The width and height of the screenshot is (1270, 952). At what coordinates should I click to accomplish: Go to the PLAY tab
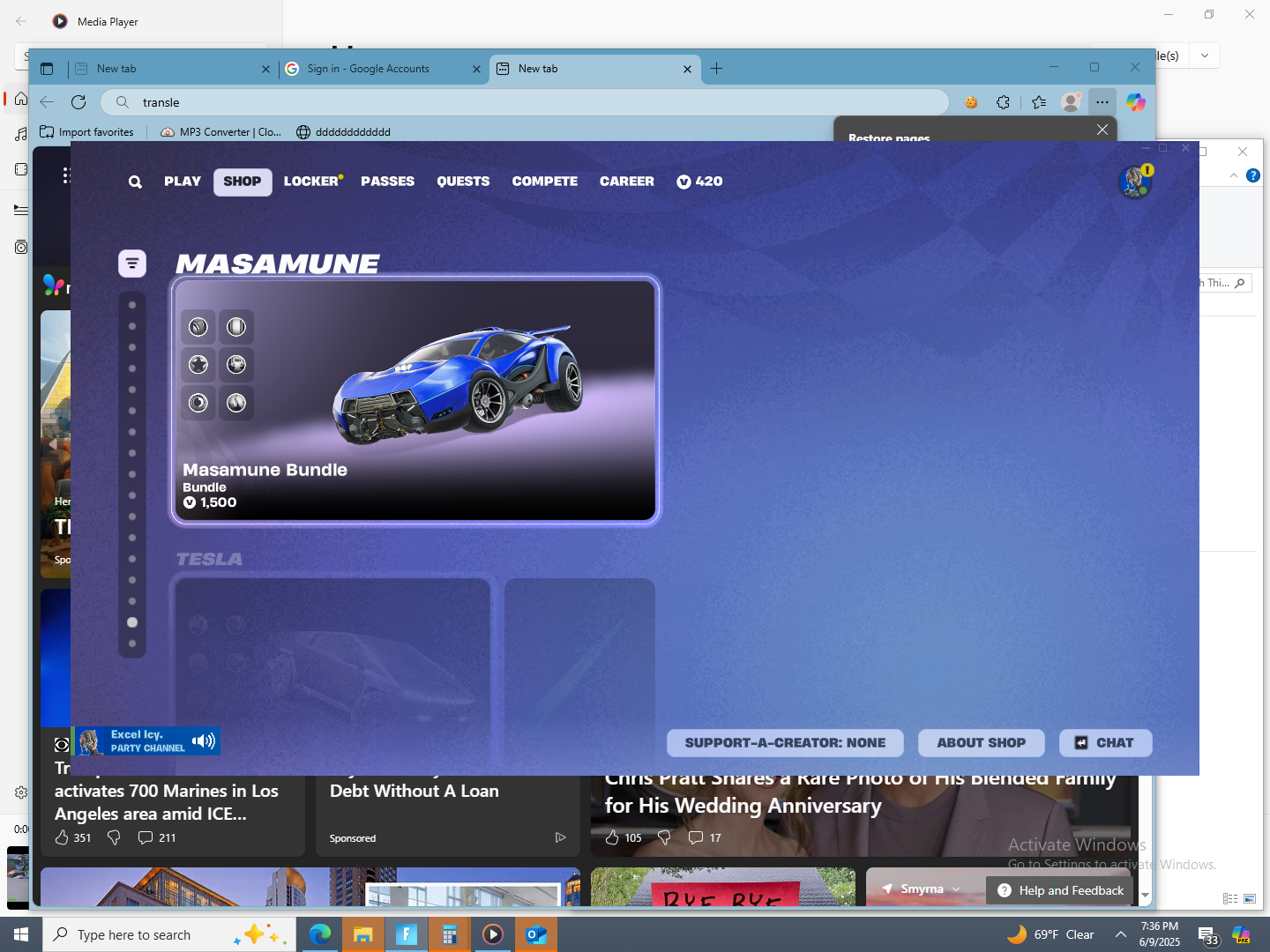[x=183, y=182]
